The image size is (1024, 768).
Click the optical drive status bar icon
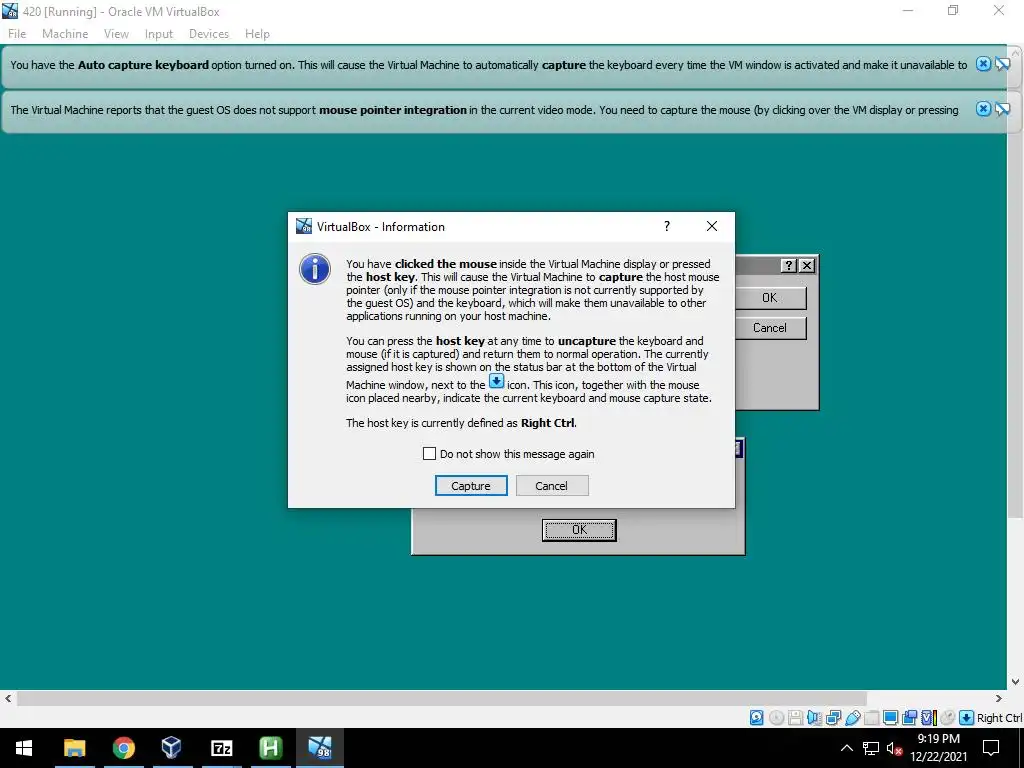coord(776,717)
